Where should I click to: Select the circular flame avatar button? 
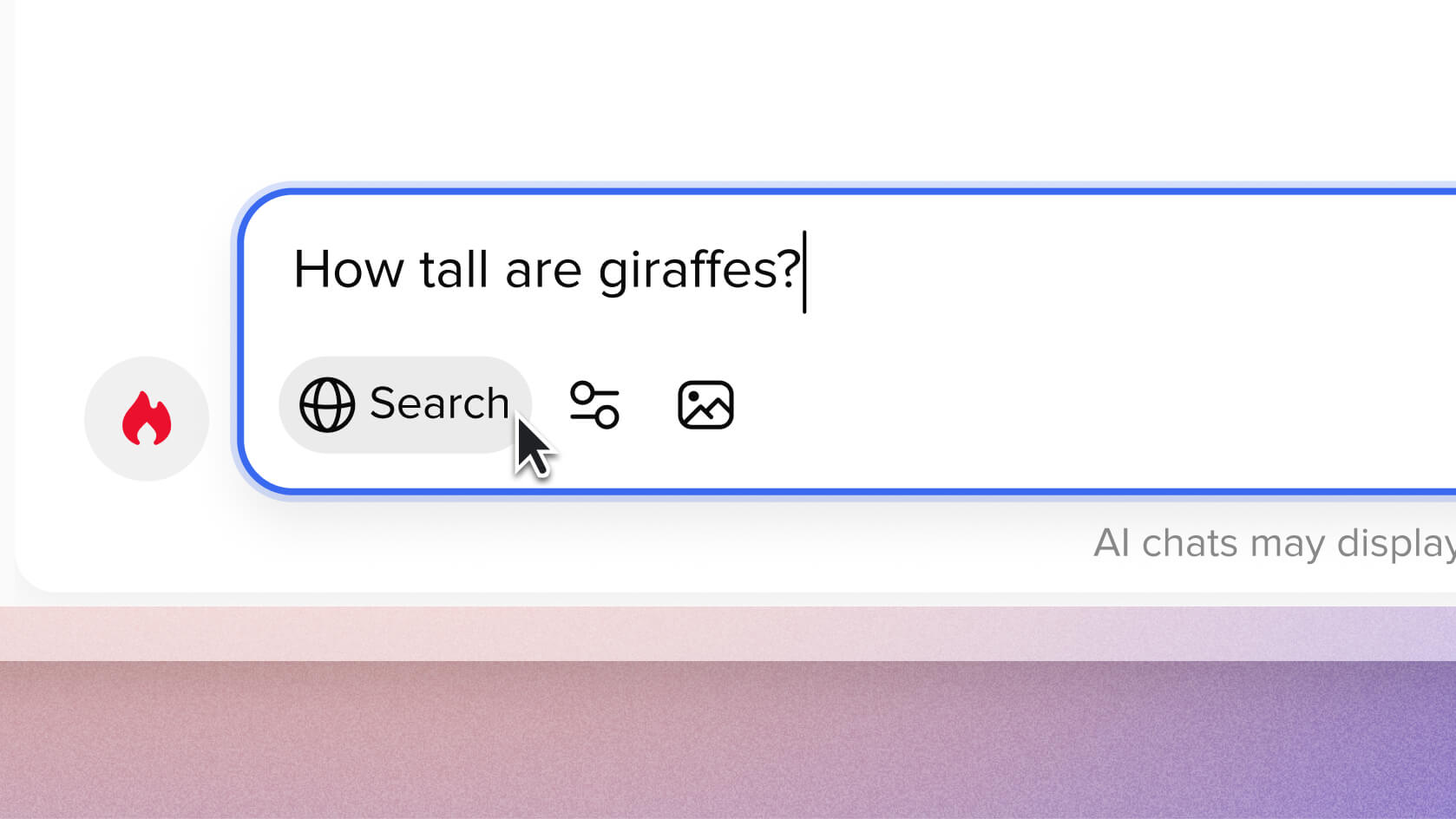pyautogui.click(x=147, y=419)
